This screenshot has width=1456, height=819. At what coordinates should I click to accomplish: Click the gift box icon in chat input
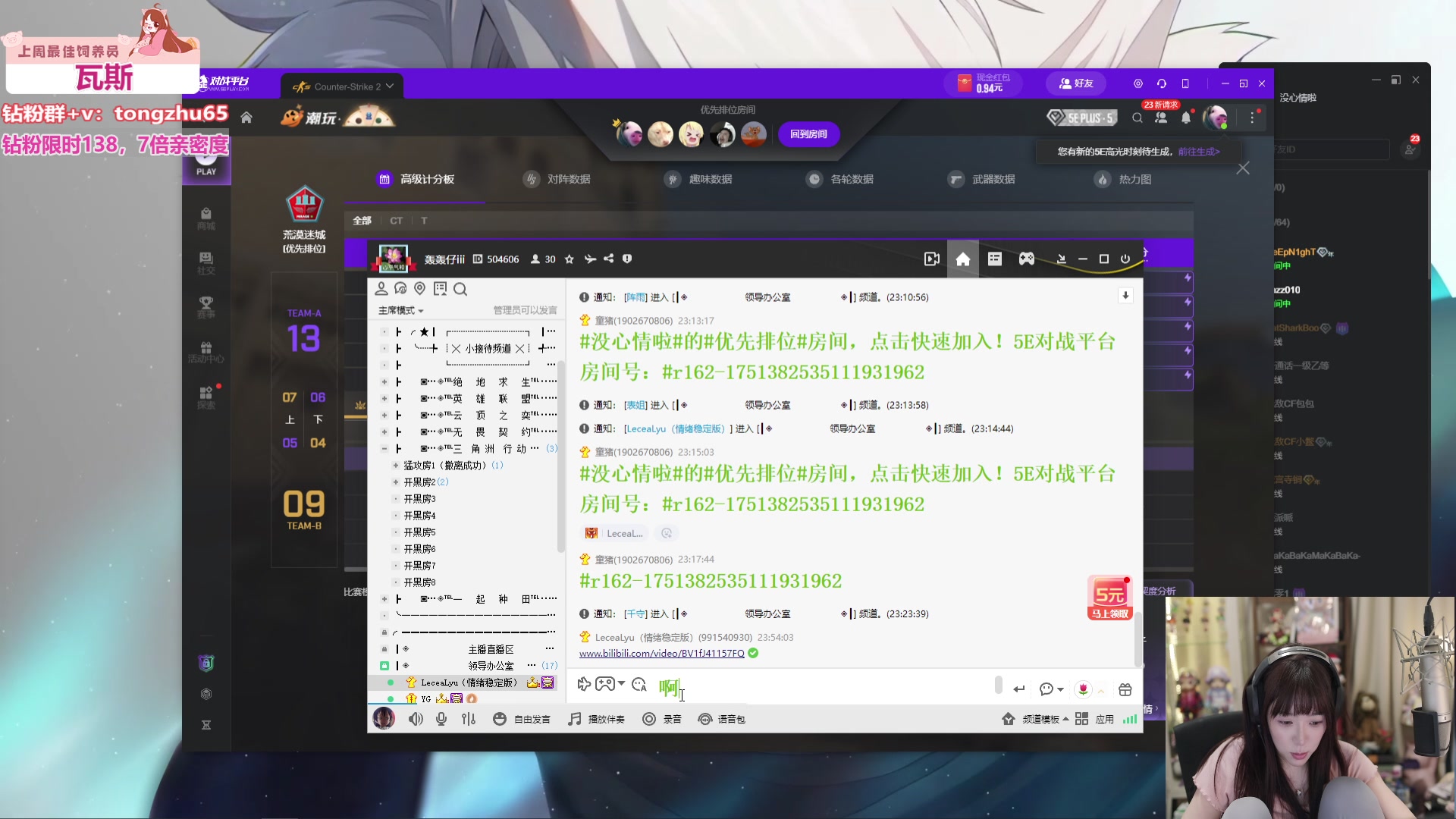tap(1125, 689)
